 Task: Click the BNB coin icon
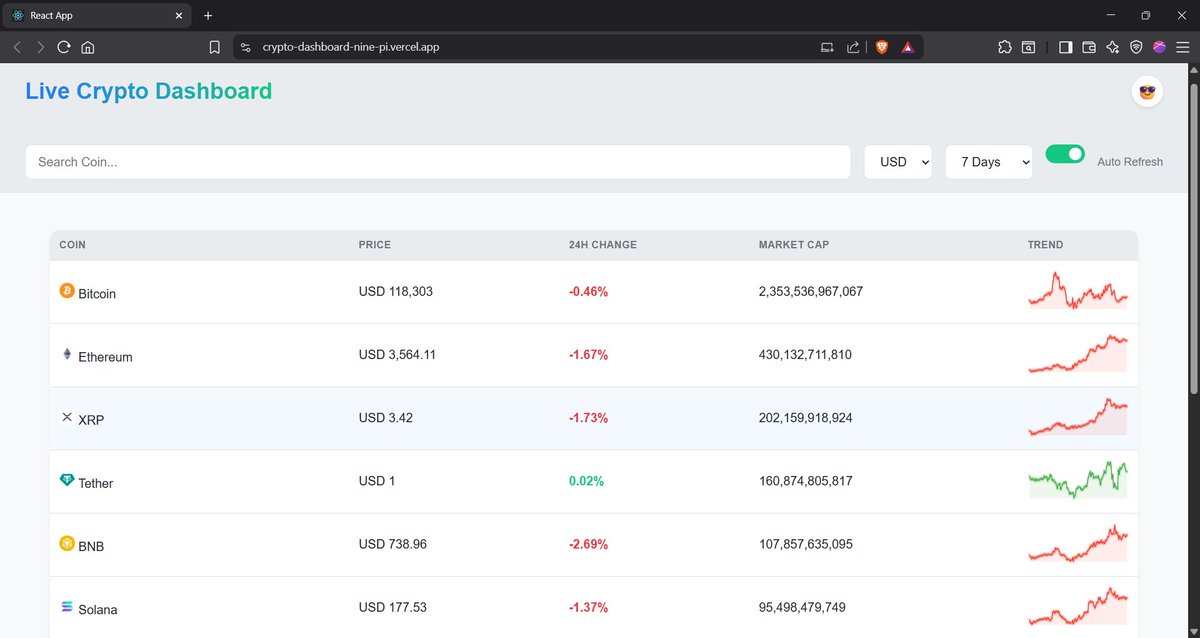[x=67, y=544]
